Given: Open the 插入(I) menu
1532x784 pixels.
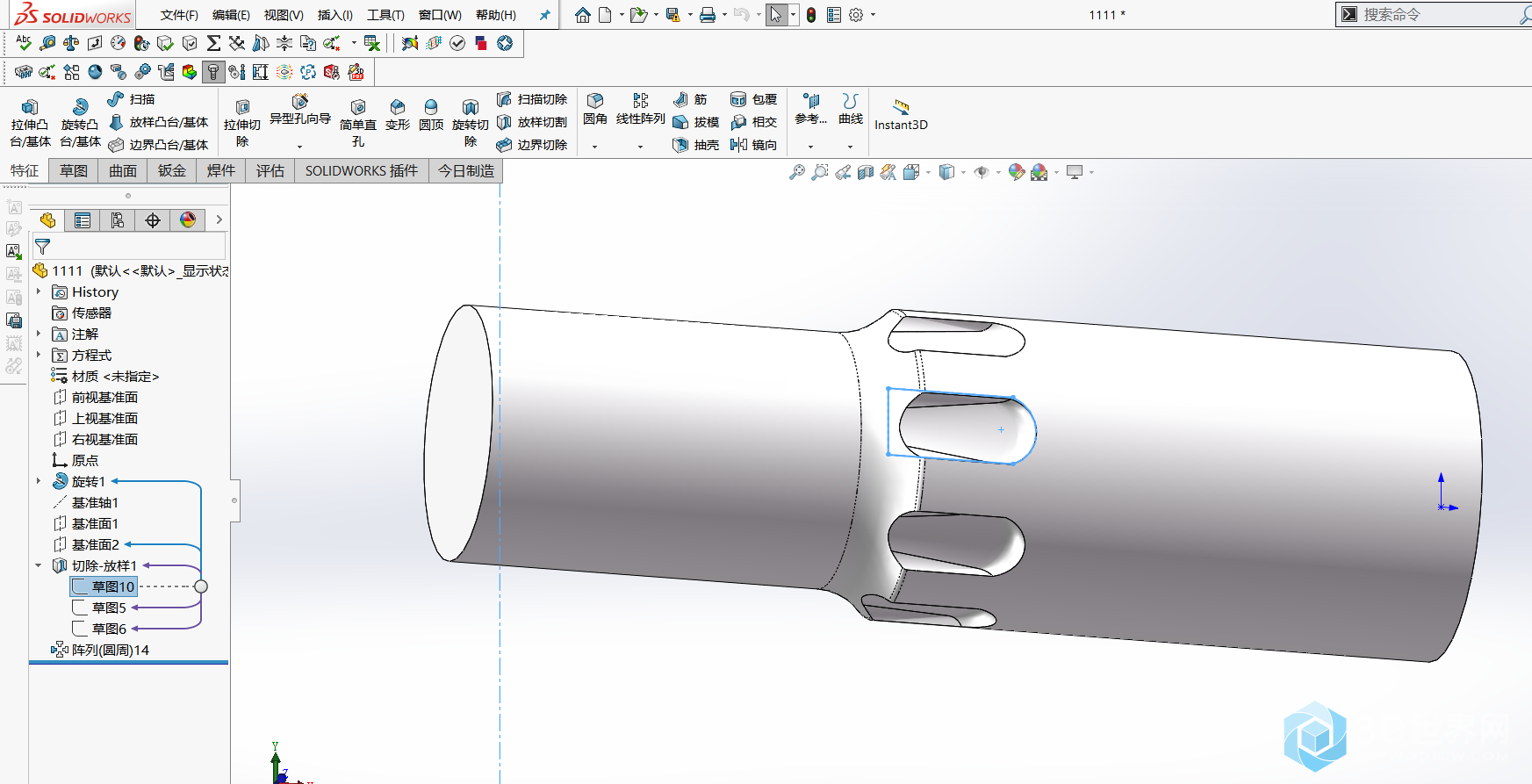Looking at the screenshot, I should point(335,15).
